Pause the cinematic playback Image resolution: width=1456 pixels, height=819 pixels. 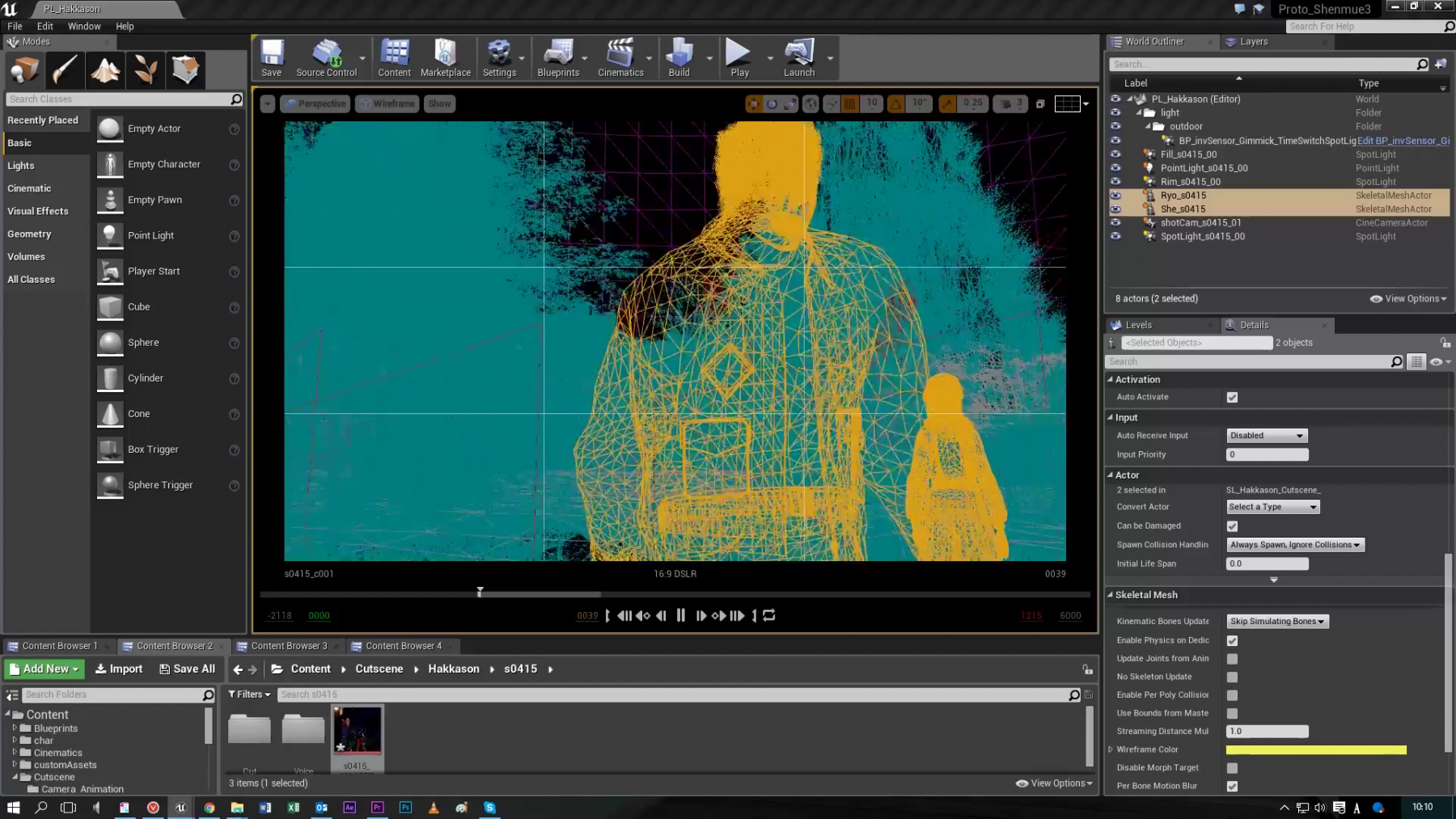[x=680, y=615]
